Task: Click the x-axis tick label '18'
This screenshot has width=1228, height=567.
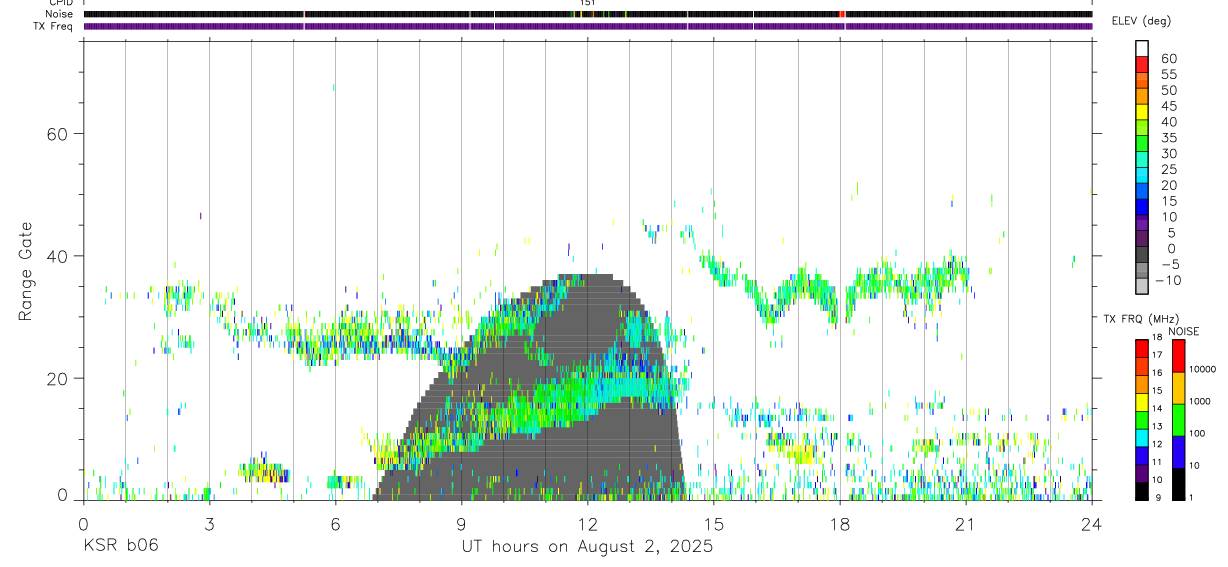Action: coord(839,524)
